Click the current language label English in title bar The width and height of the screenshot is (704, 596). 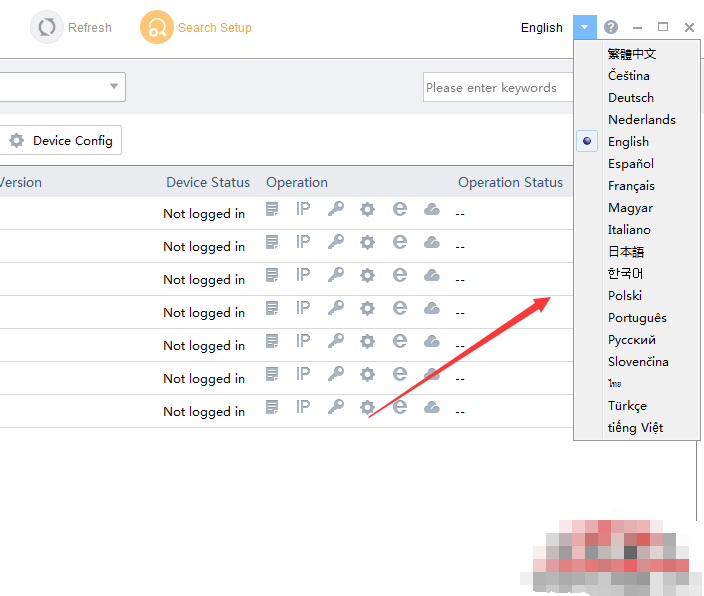point(541,27)
